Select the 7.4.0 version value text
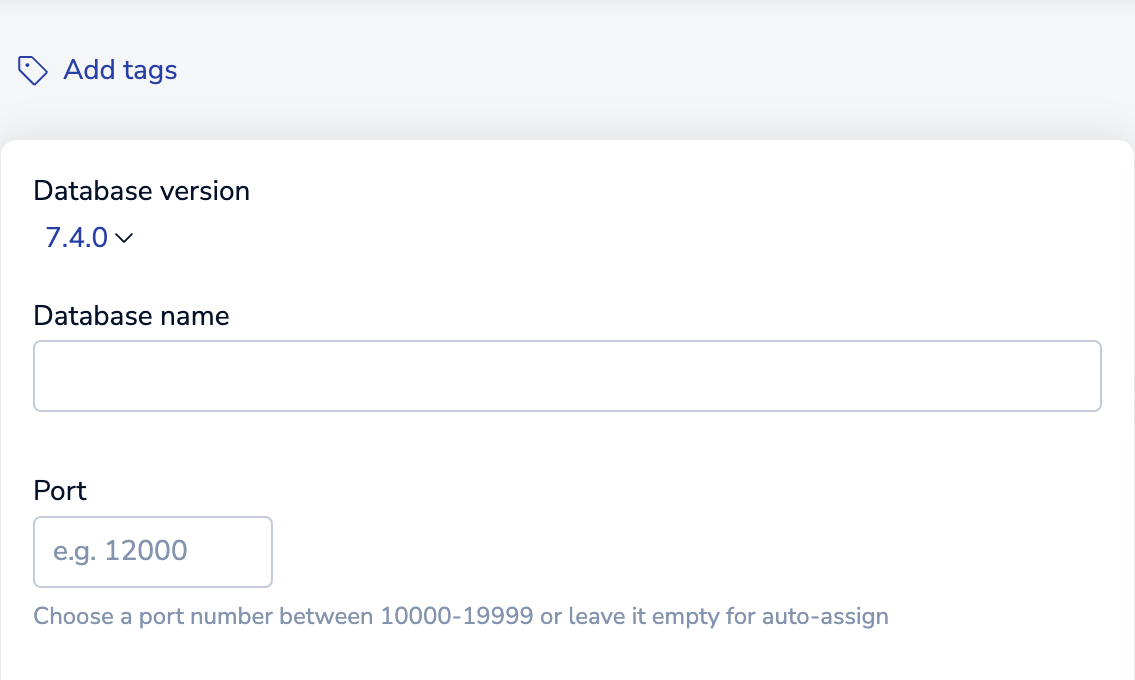This screenshot has width=1135, height=680. click(x=77, y=238)
